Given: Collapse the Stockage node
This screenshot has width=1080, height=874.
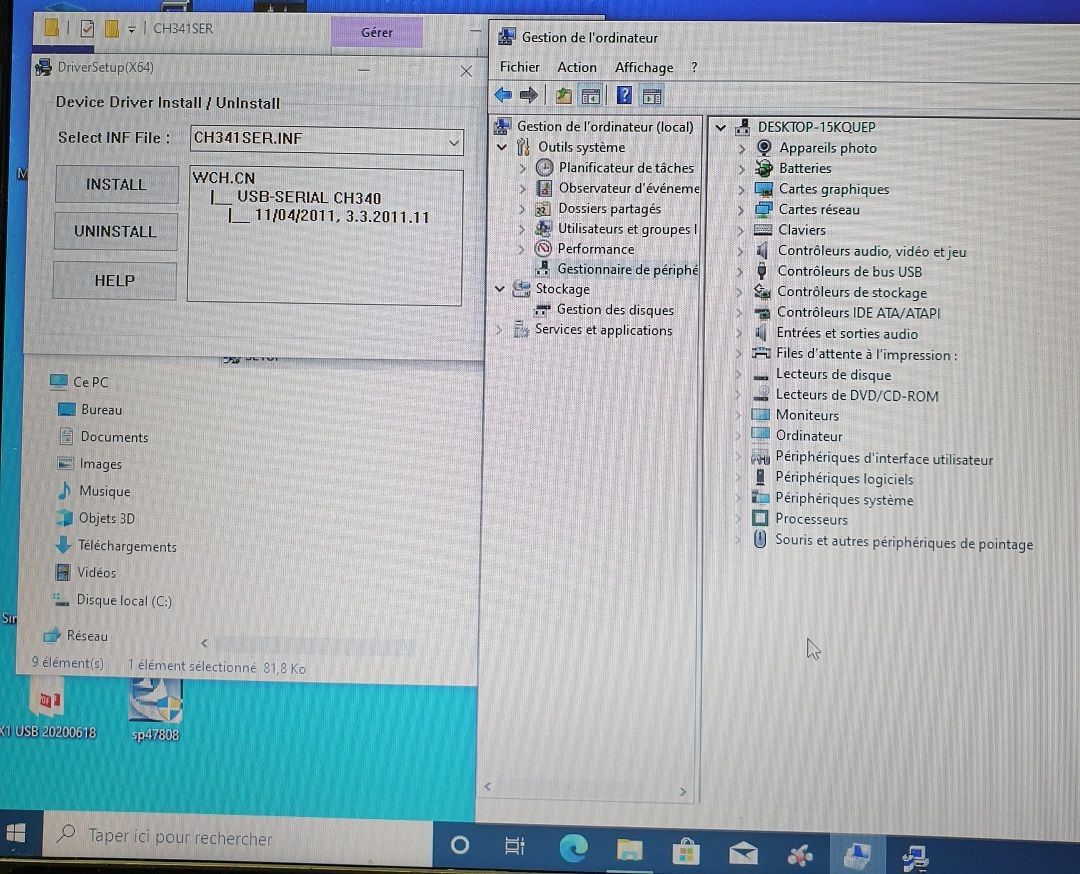Looking at the screenshot, I should [x=500, y=289].
